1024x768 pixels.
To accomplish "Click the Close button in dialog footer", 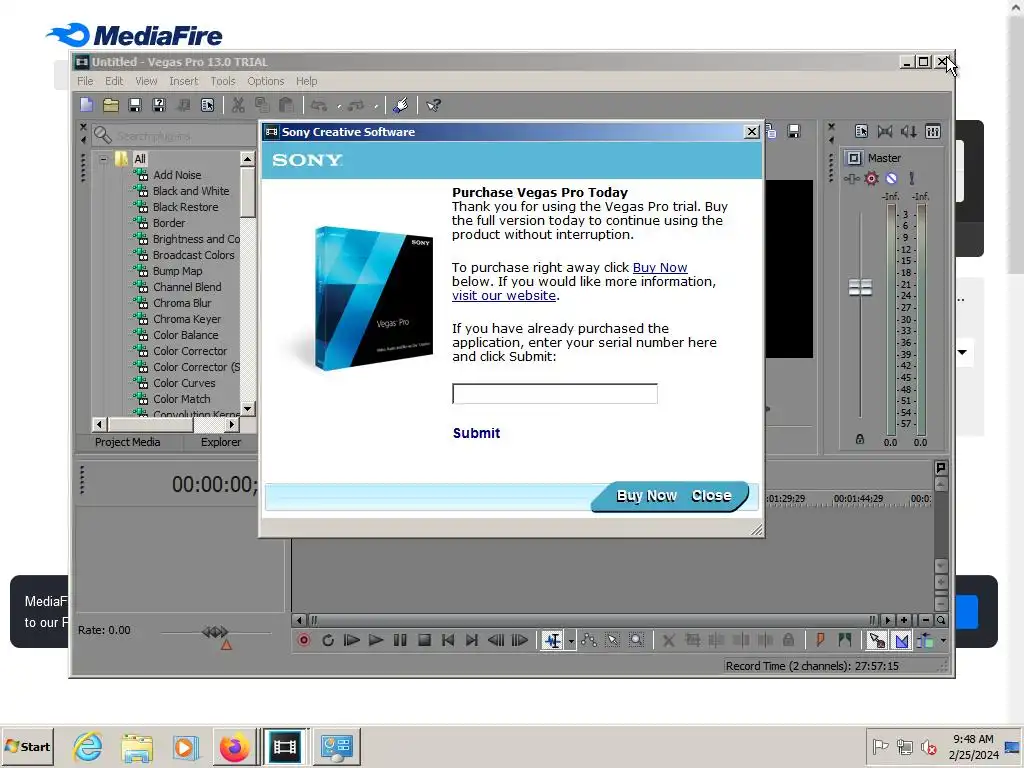I will tap(711, 496).
